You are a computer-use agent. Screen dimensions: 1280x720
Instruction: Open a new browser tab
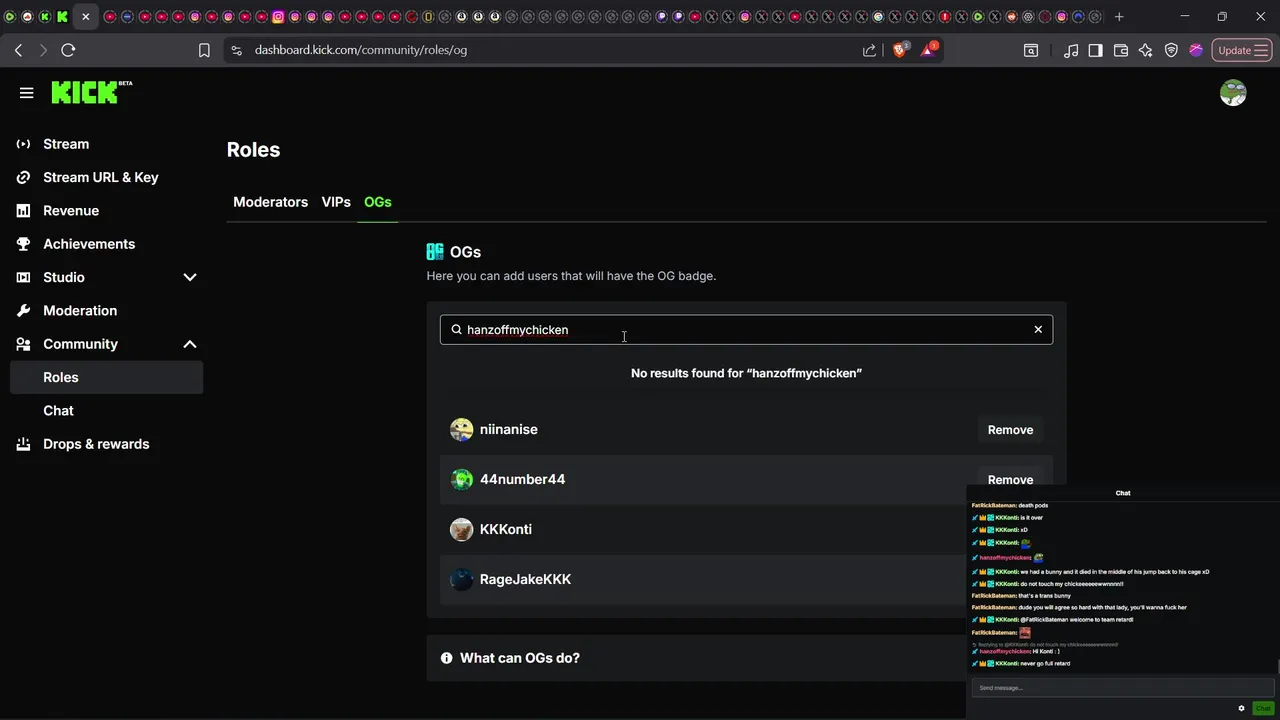(x=1119, y=17)
